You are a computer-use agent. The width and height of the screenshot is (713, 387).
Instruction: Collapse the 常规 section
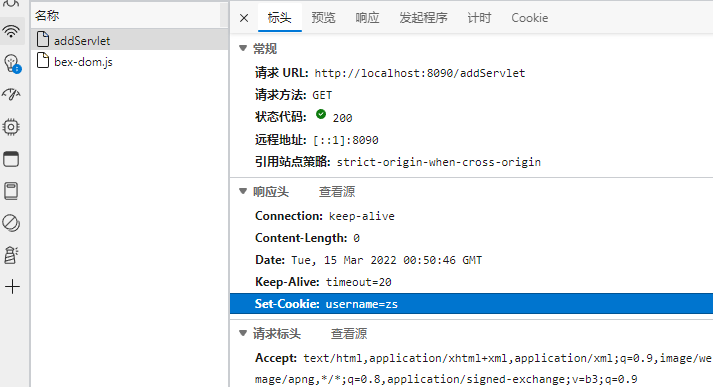[x=243, y=48]
